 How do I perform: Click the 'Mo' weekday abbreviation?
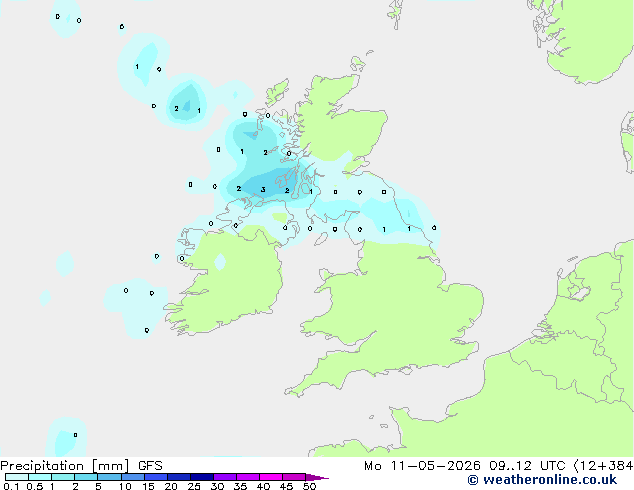pyautogui.click(x=373, y=466)
